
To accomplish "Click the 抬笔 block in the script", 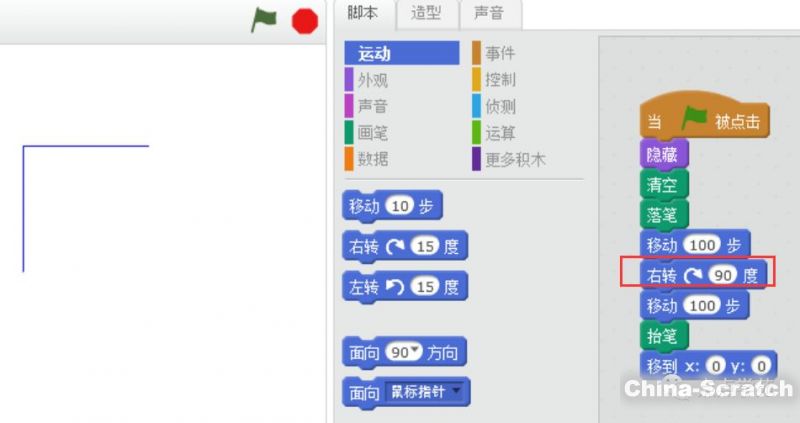I will (663, 335).
